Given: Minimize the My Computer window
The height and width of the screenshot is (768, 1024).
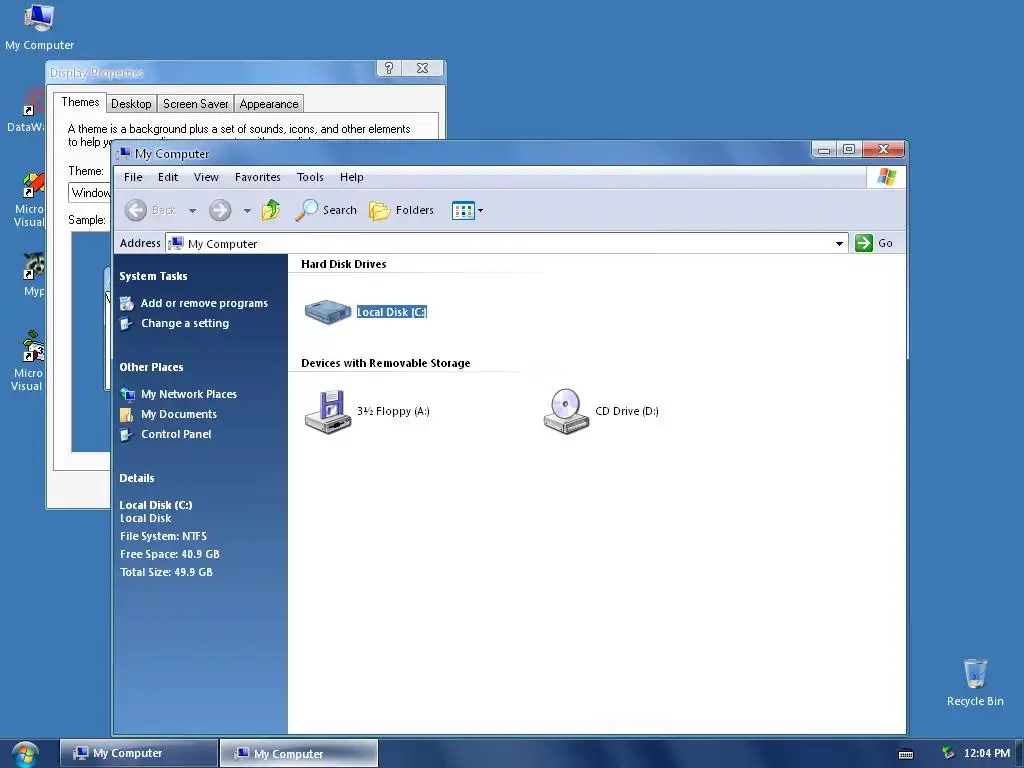Looking at the screenshot, I should click(824, 150).
